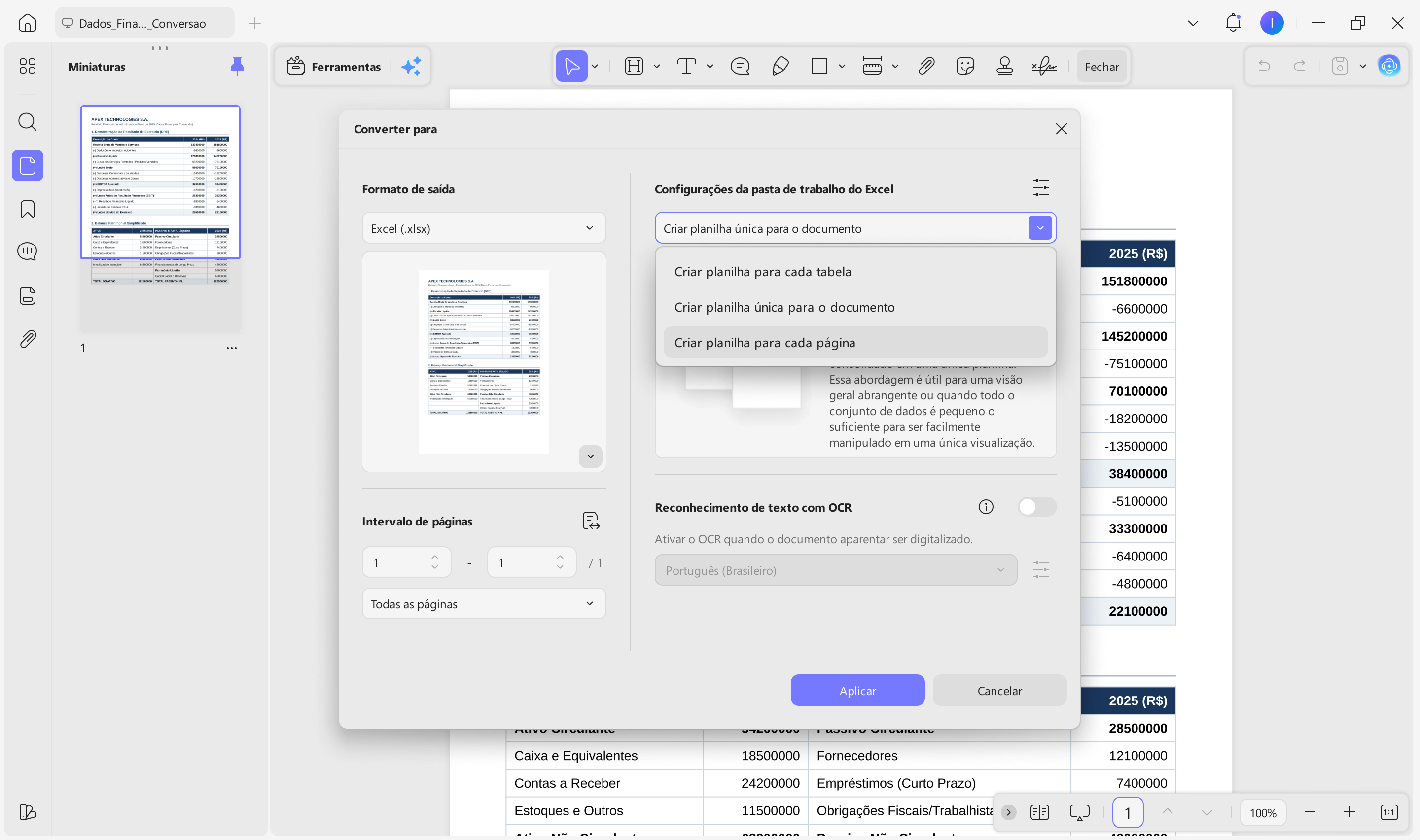Add a comment note tool
This screenshot has width=1420, height=840.
pos(740,66)
